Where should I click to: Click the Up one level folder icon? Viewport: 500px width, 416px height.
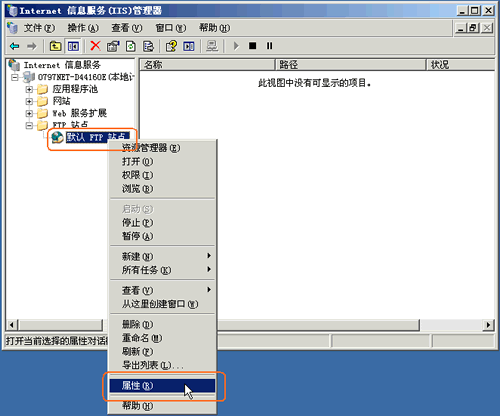[55, 46]
